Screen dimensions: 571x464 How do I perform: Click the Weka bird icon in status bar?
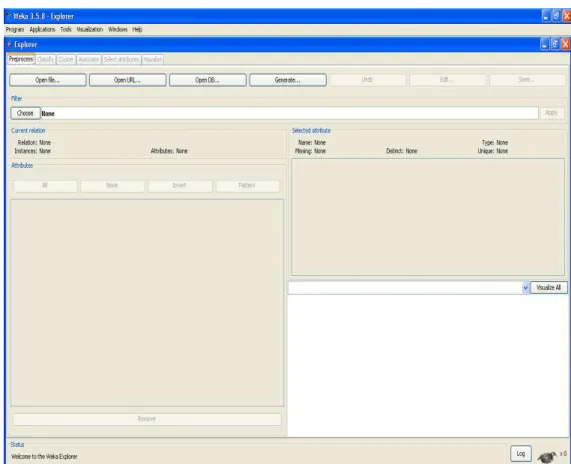pyautogui.click(x=547, y=457)
